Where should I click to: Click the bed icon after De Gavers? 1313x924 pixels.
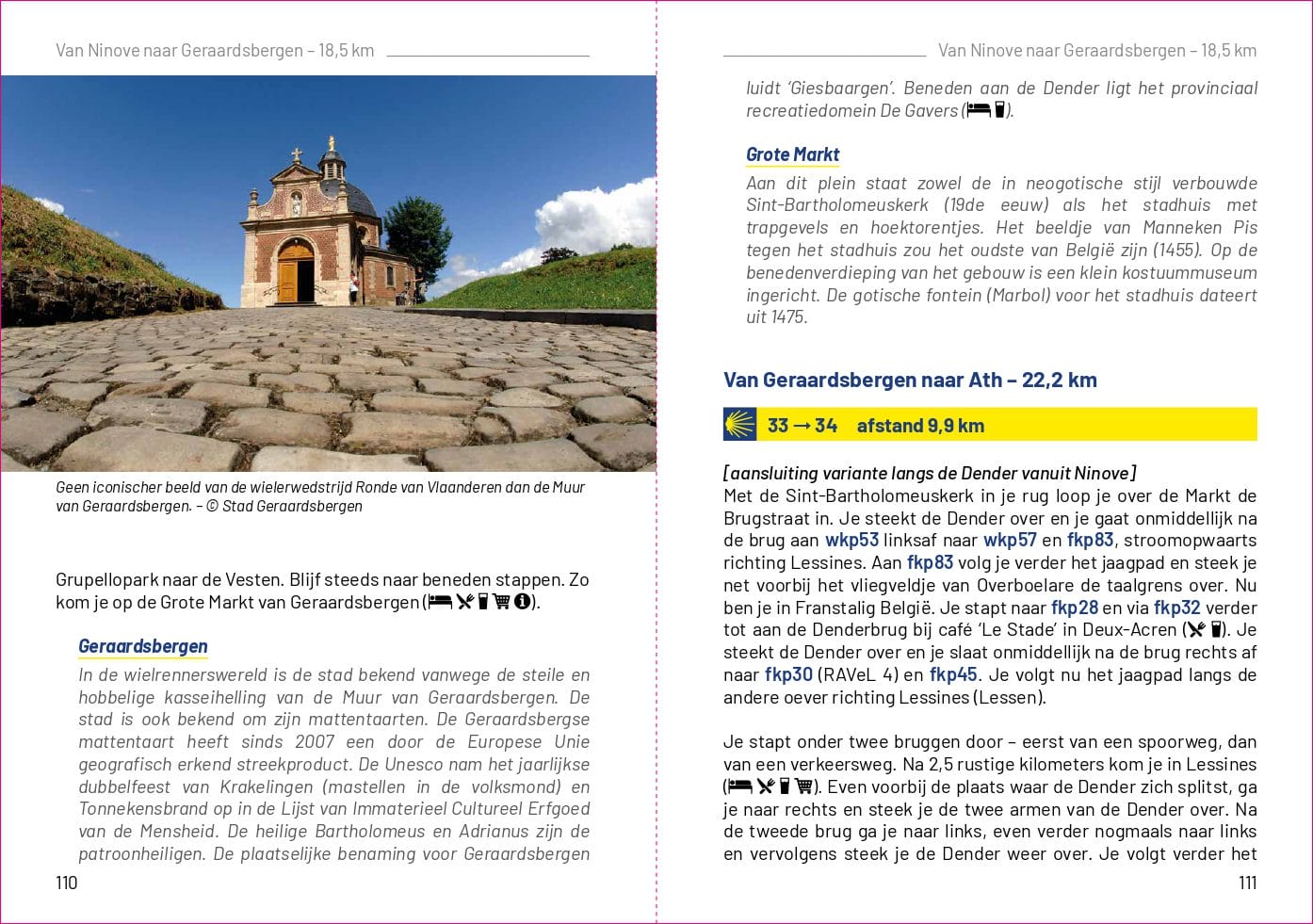[x=979, y=110]
